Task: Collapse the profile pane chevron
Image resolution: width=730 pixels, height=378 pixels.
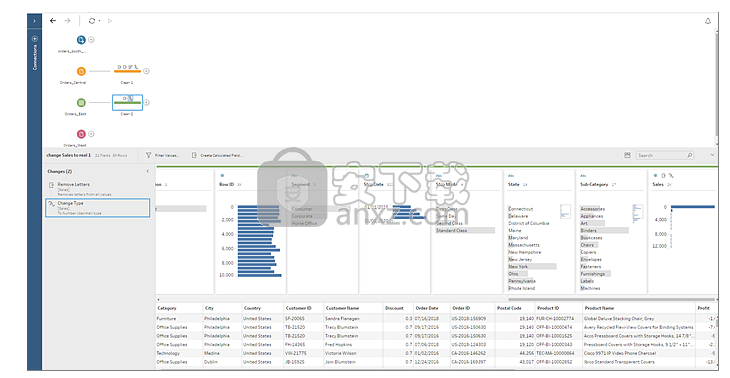Action: pyautogui.click(x=712, y=155)
